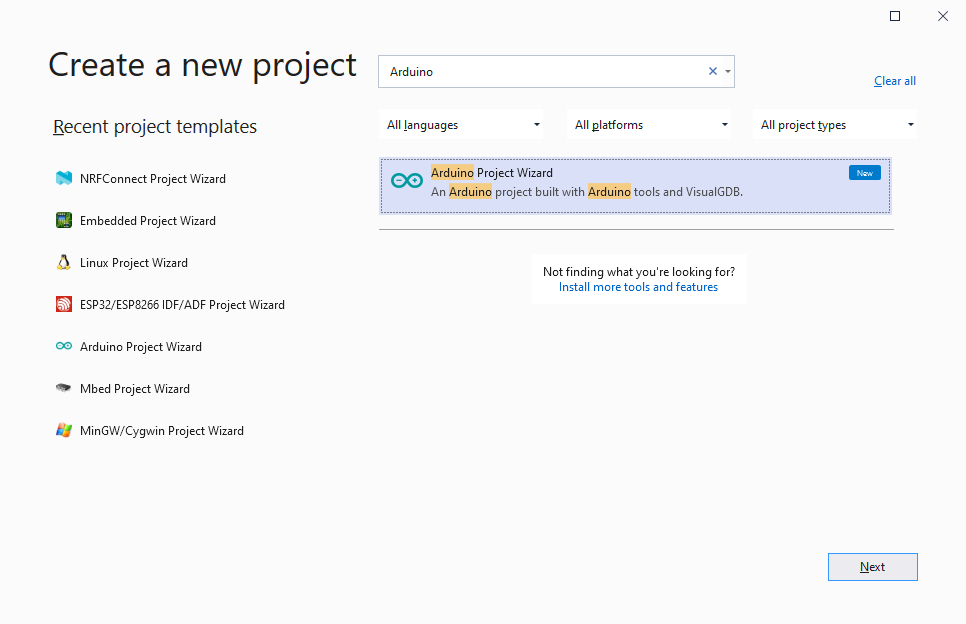Click the Clear all link
The width and height of the screenshot is (966, 624).
coord(894,81)
